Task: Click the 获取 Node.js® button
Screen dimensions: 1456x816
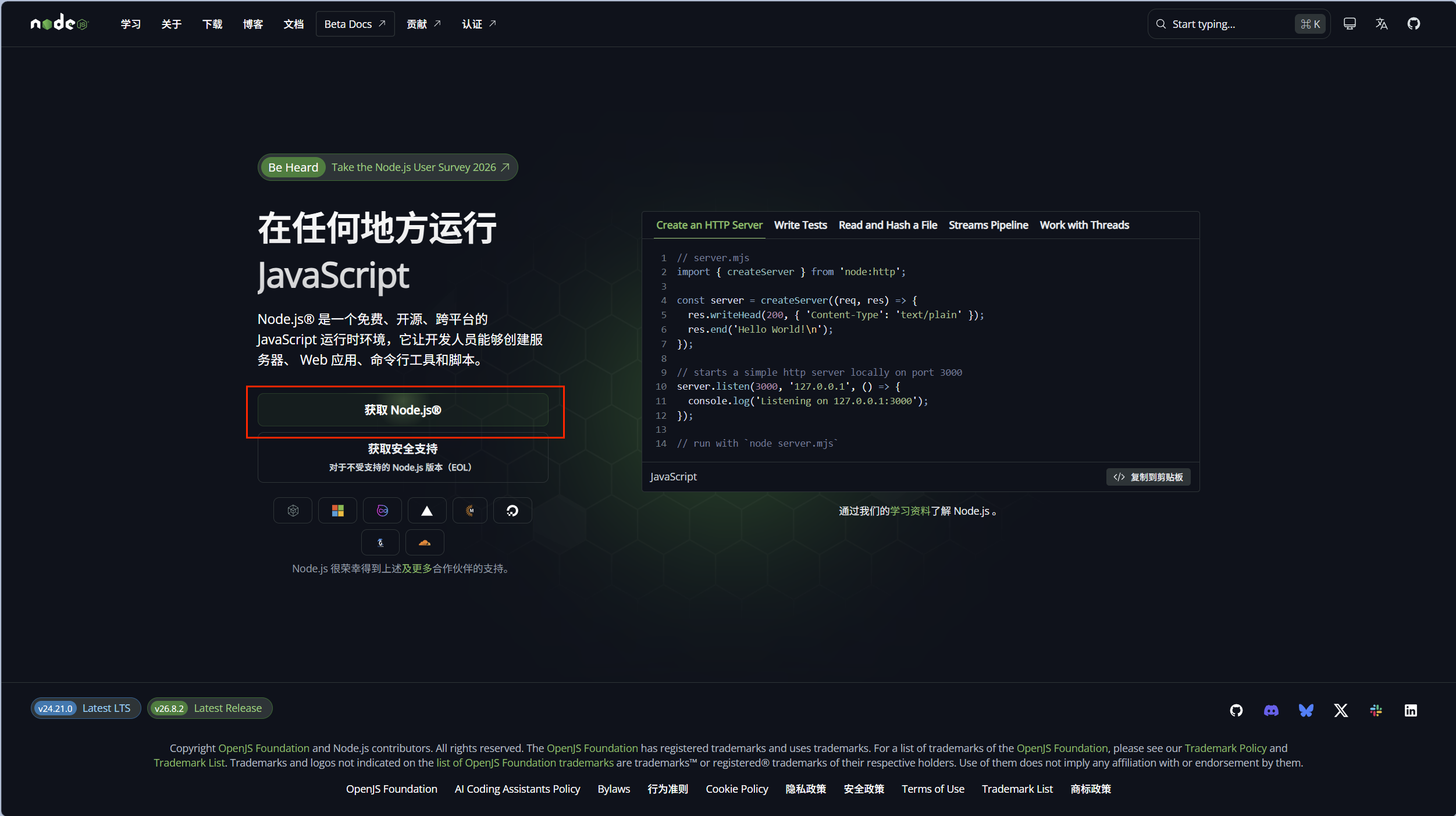Action: click(x=403, y=410)
